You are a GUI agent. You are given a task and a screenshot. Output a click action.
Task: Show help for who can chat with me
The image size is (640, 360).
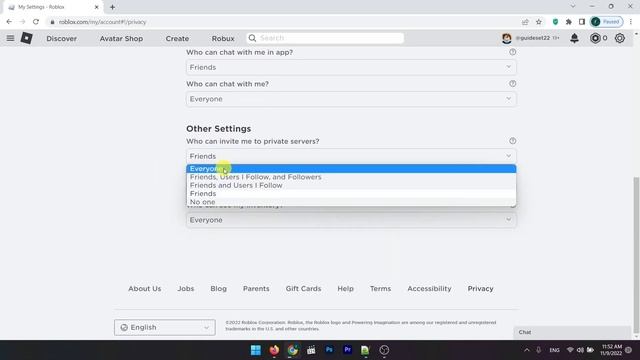pos(512,84)
